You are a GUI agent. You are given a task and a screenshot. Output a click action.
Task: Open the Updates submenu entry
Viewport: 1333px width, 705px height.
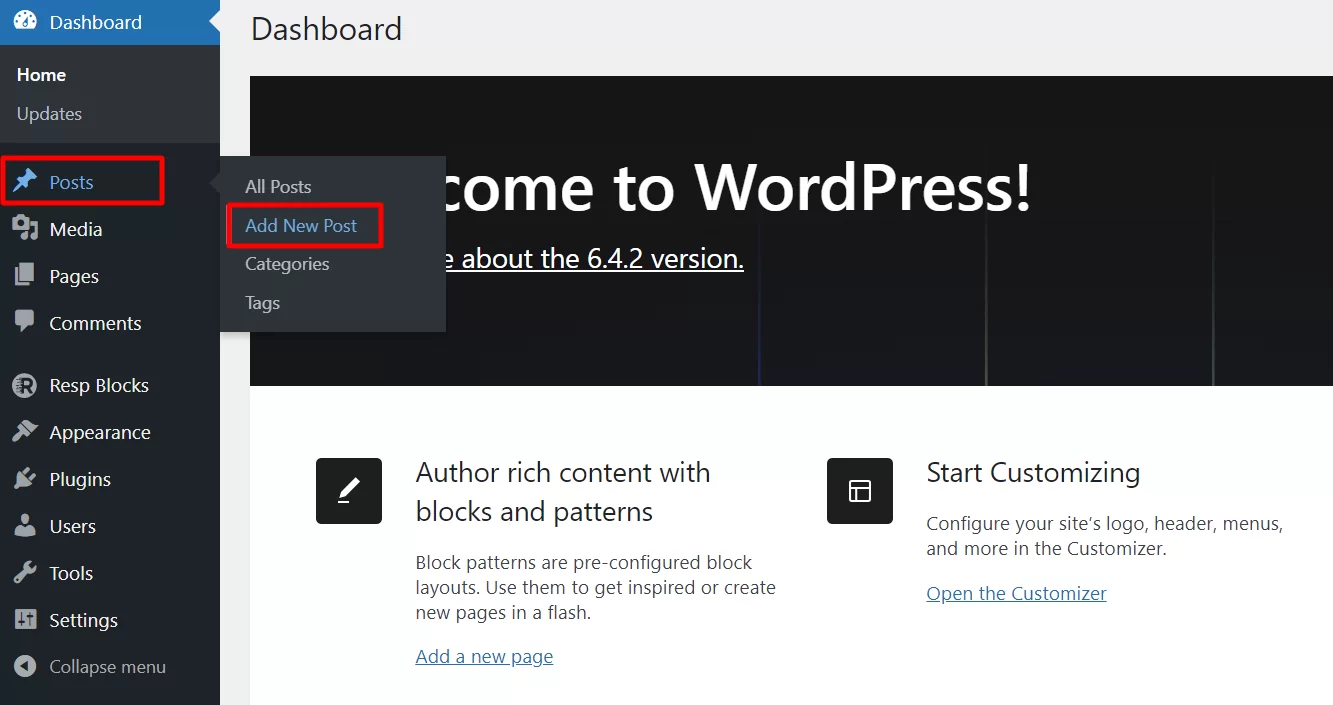click(x=49, y=114)
